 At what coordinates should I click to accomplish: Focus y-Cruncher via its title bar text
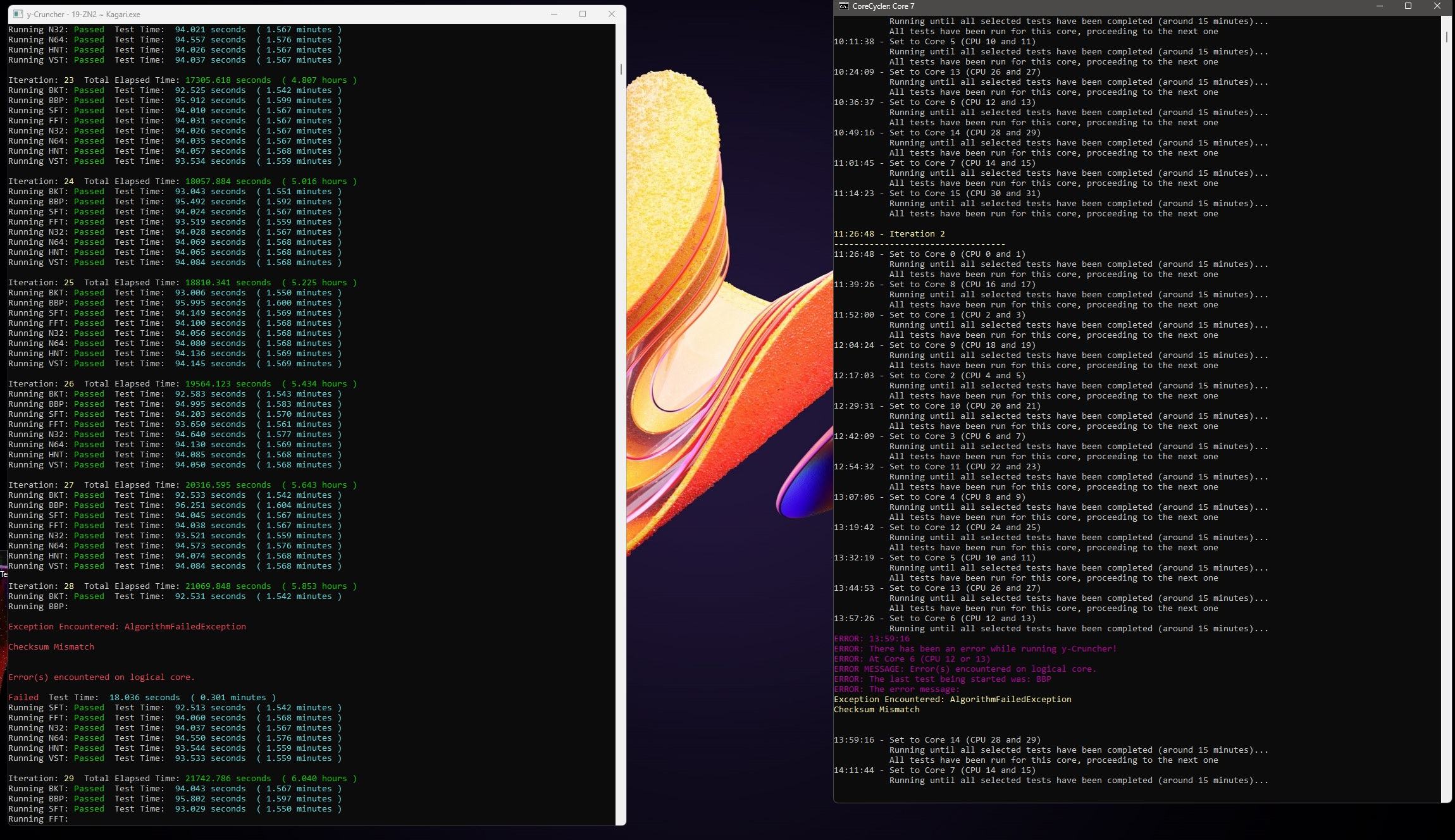click(x=84, y=14)
